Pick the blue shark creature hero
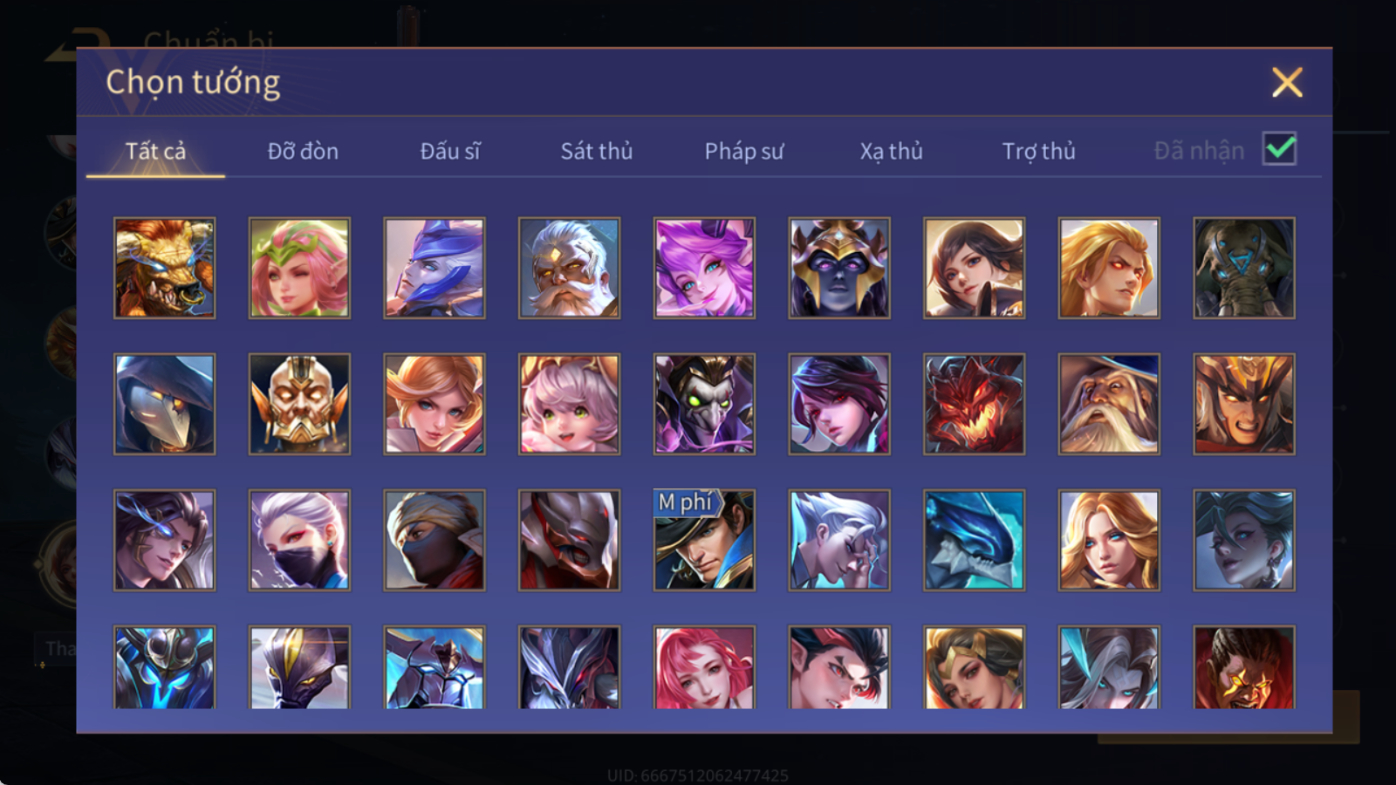The width and height of the screenshot is (1396, 785). pyautogui.click(x=974, y=540)
